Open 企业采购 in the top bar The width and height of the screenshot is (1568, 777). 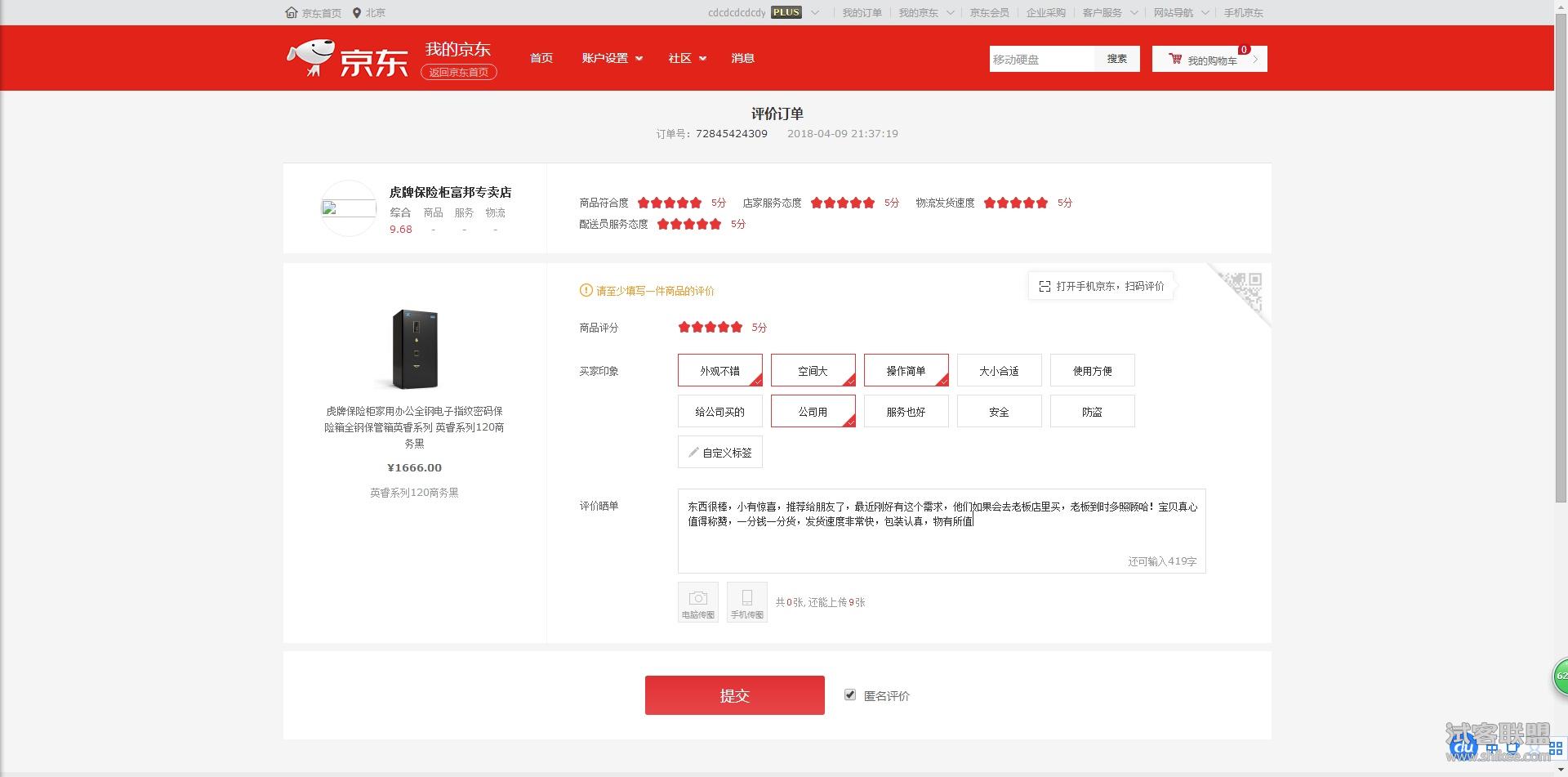(x=1046, y=12)
